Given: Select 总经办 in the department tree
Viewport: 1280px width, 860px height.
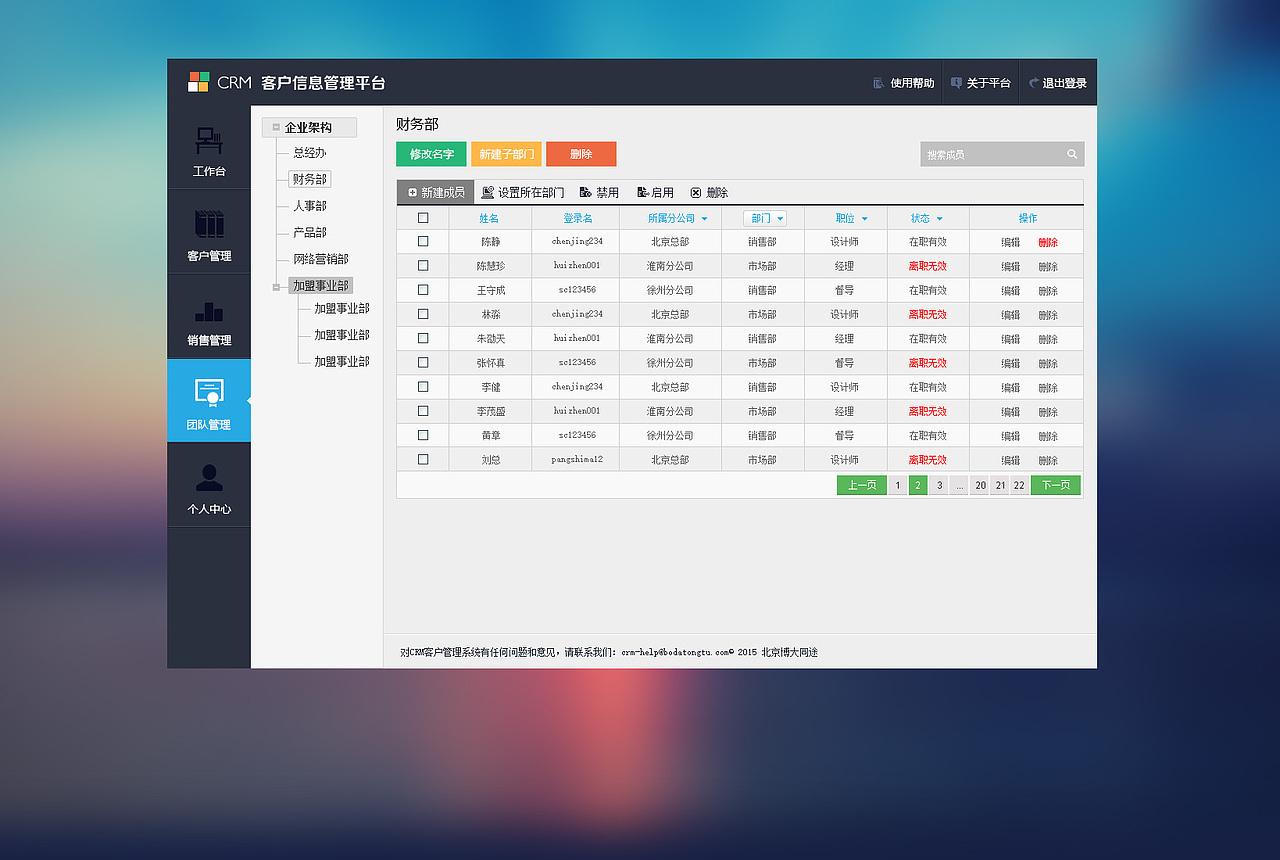Looking at the screenshot, I should click(310, 153).
